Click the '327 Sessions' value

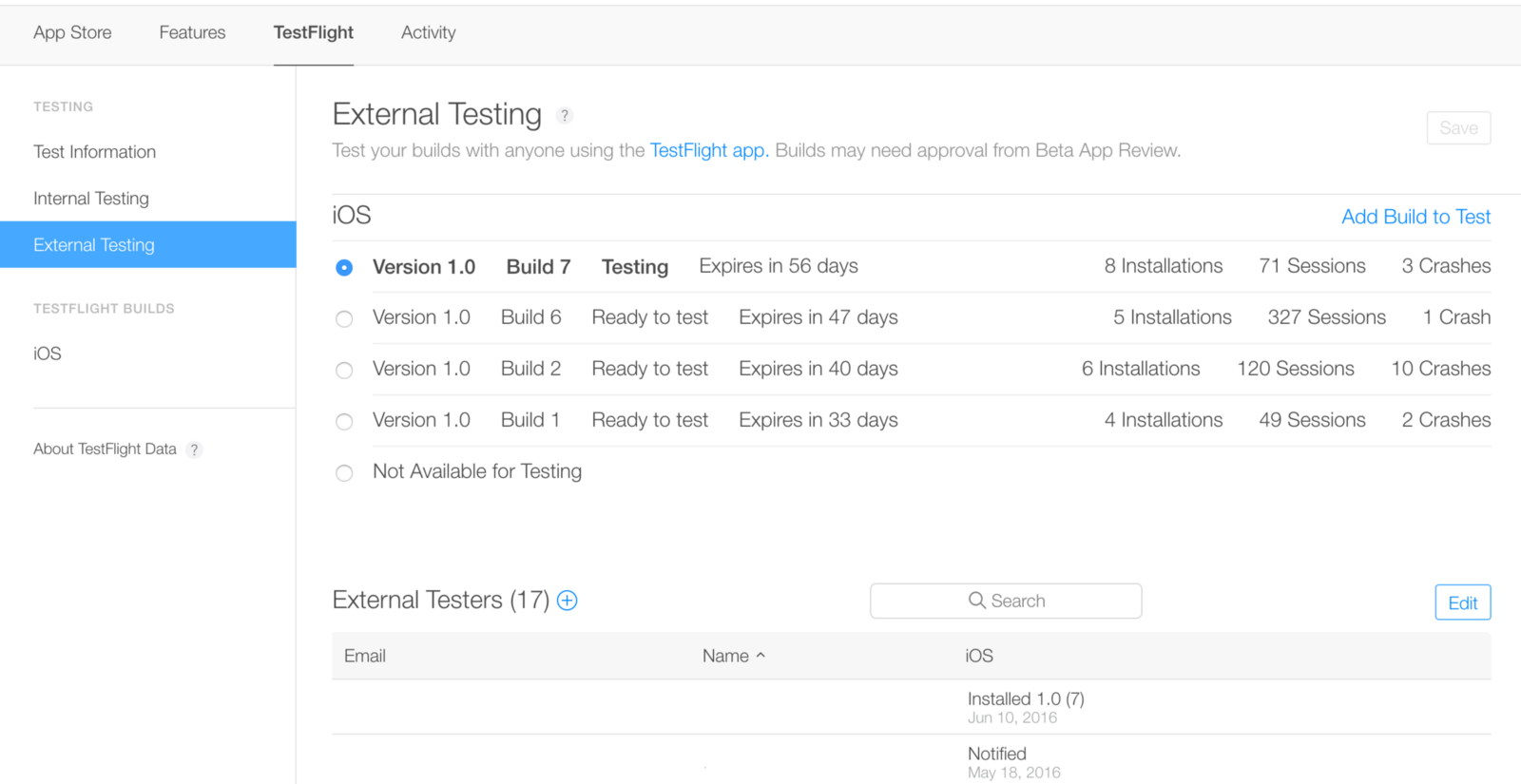1327,317
